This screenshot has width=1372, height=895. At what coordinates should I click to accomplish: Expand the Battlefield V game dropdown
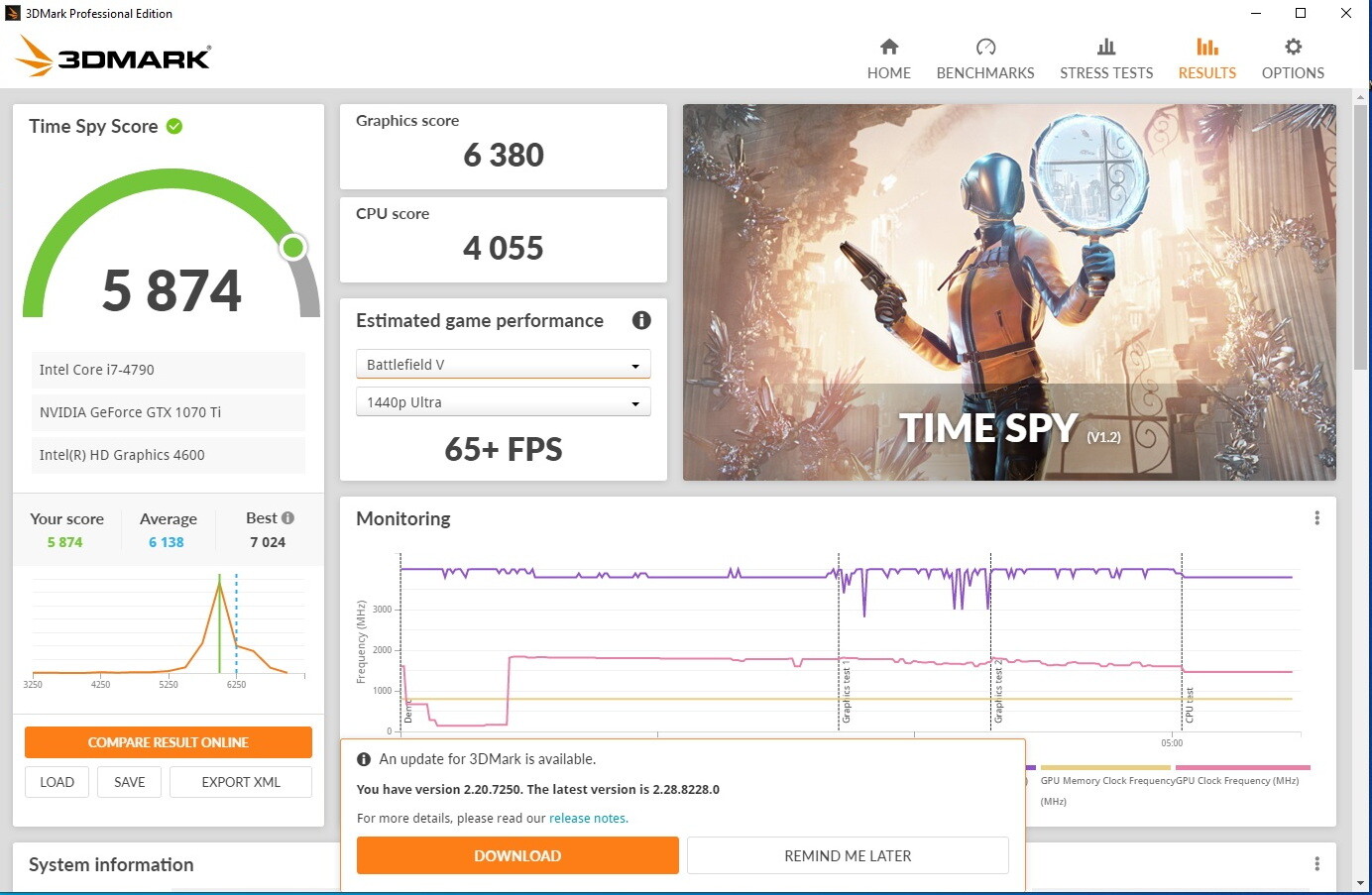point(503,365)
